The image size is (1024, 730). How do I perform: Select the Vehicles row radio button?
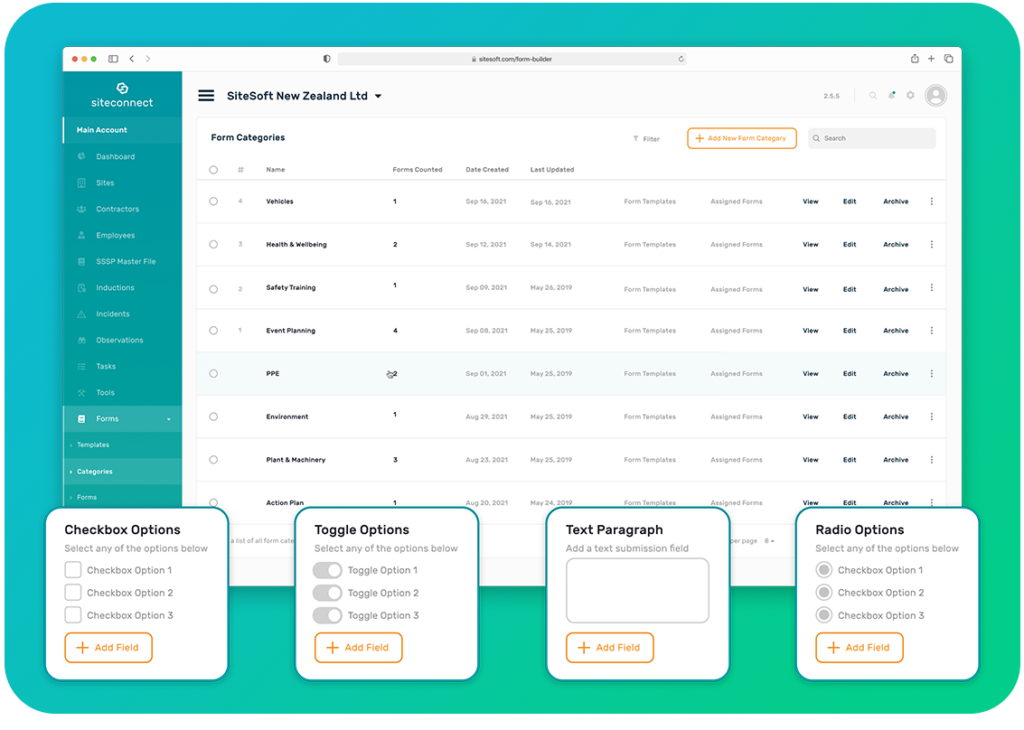(214, 202)
